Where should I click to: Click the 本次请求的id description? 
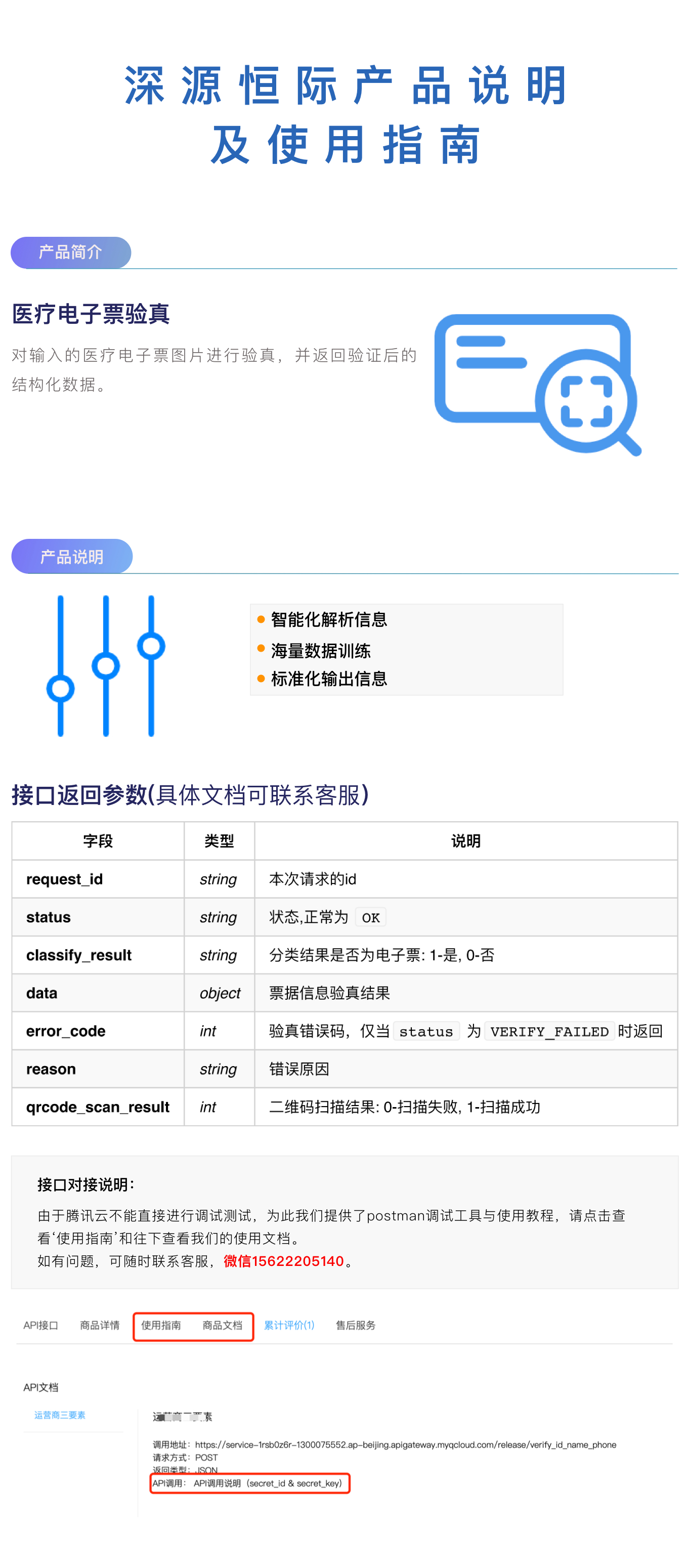313,879
